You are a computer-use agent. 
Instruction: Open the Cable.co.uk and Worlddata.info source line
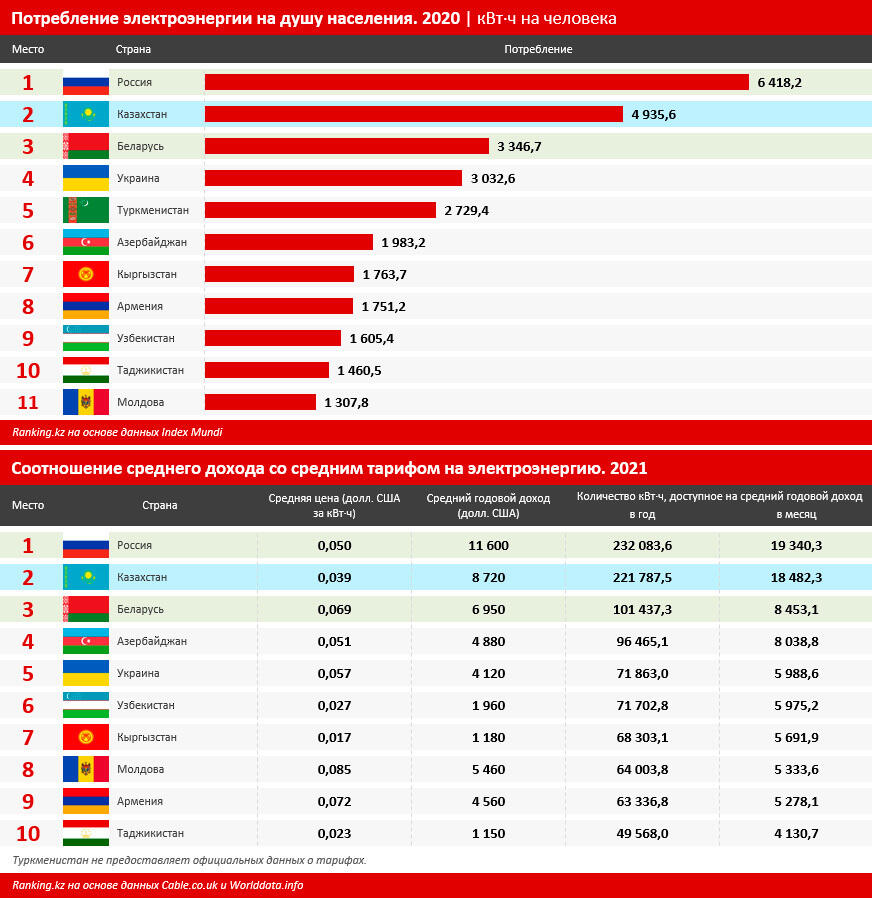tap(157, 885)
